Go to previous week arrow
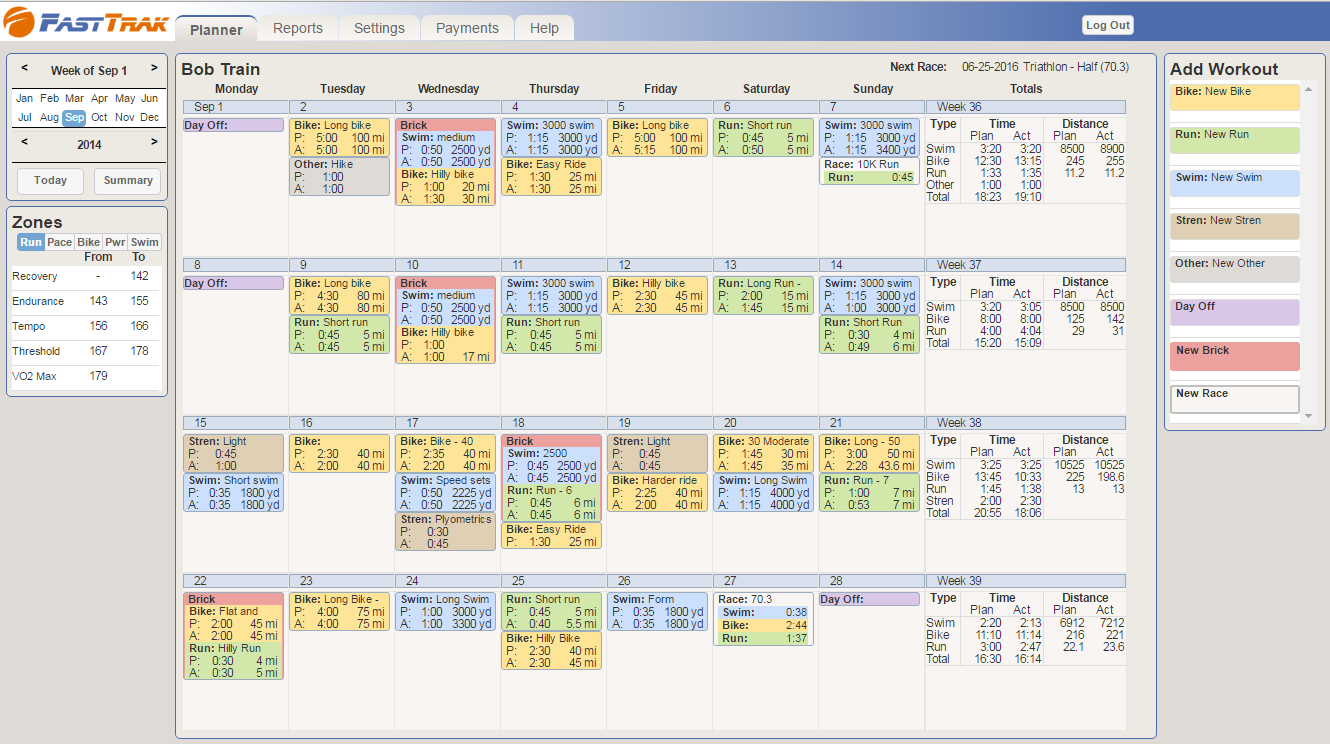This screenshot has width=1330, height=744. click(25, 69)
